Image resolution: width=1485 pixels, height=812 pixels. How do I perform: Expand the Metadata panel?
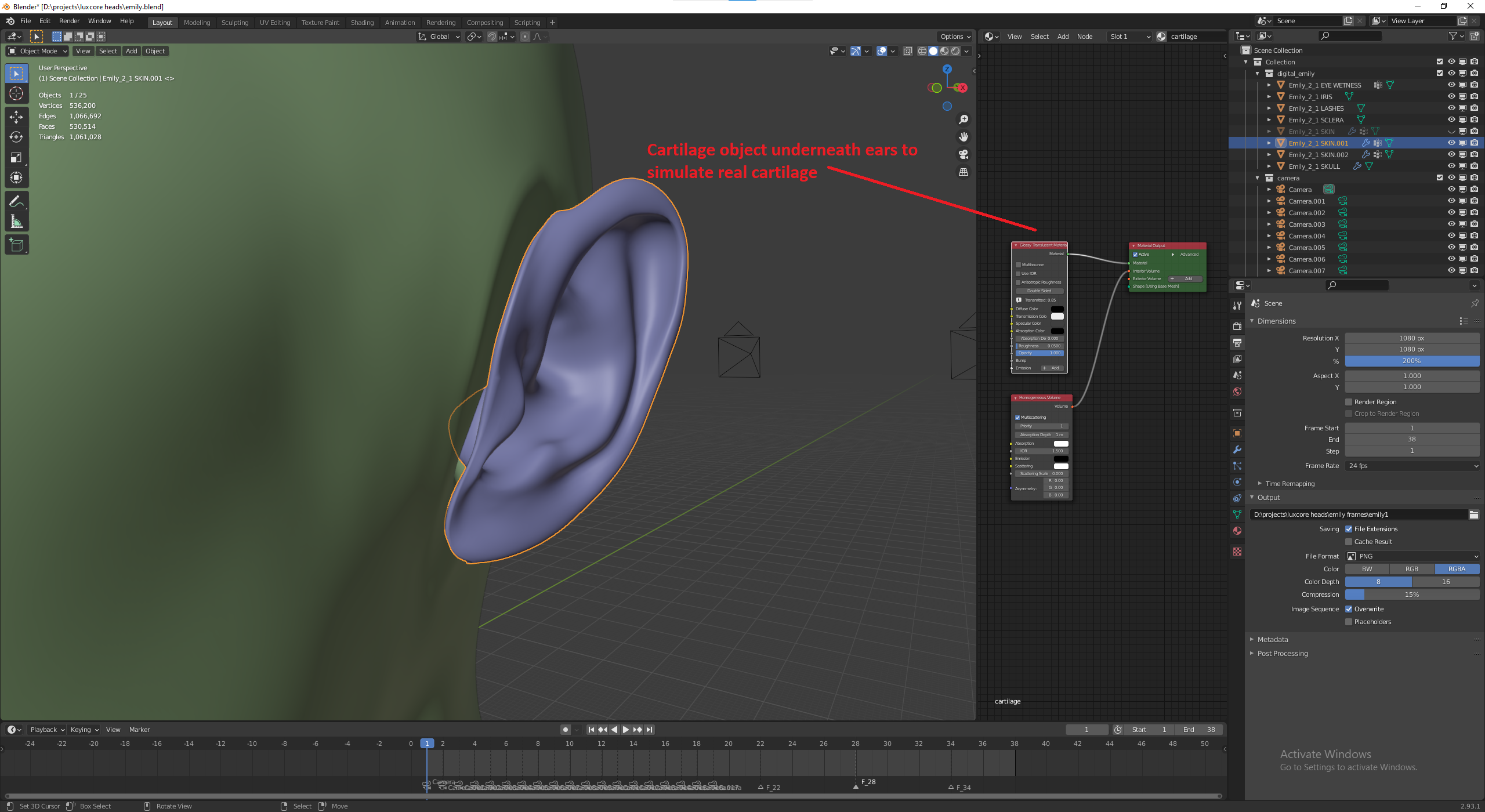click(x=1273, y=639)
